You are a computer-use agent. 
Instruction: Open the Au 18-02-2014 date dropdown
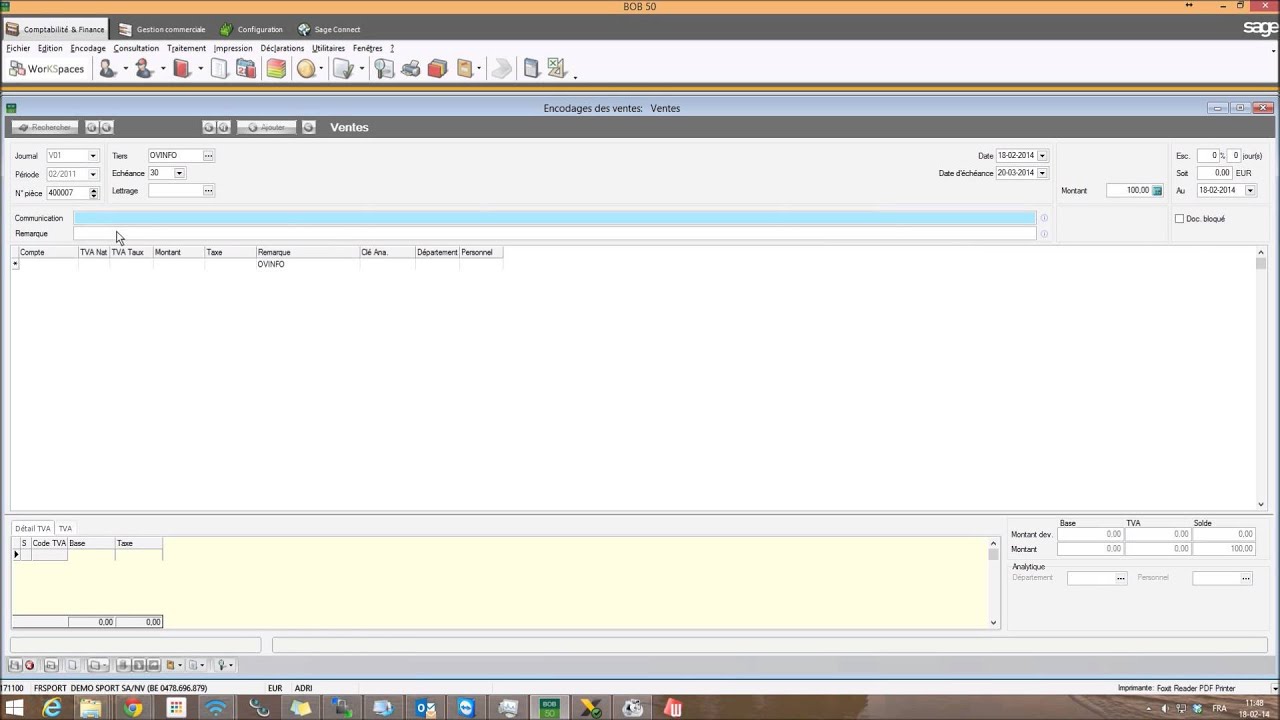pyautogui.click(x=1250, y=190)
